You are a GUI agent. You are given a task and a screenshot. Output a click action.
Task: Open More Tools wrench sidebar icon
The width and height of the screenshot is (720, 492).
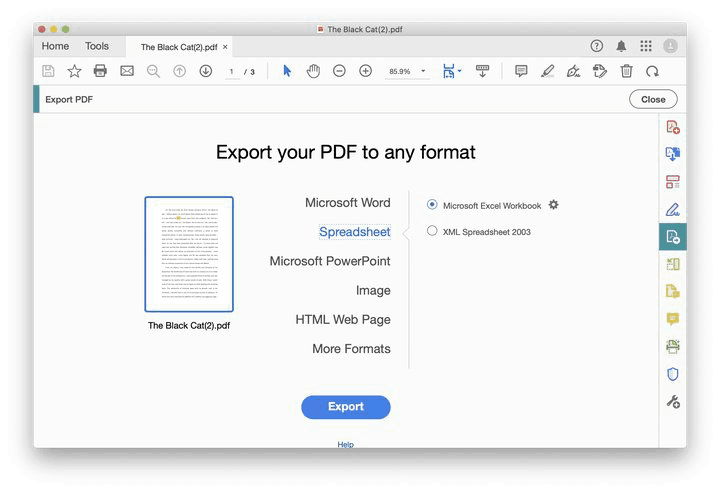(673, 402)
